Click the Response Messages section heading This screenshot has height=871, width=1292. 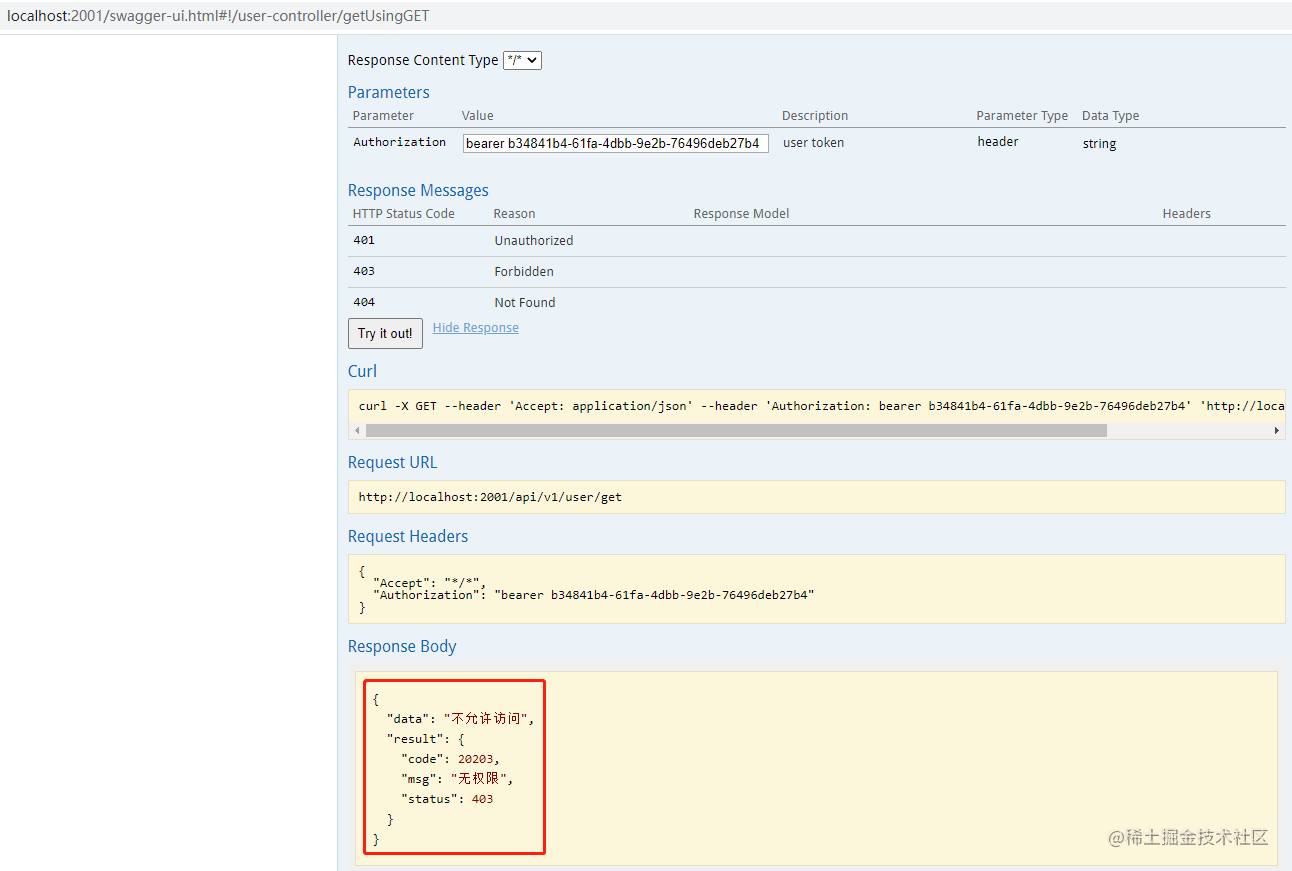point(418,190)
